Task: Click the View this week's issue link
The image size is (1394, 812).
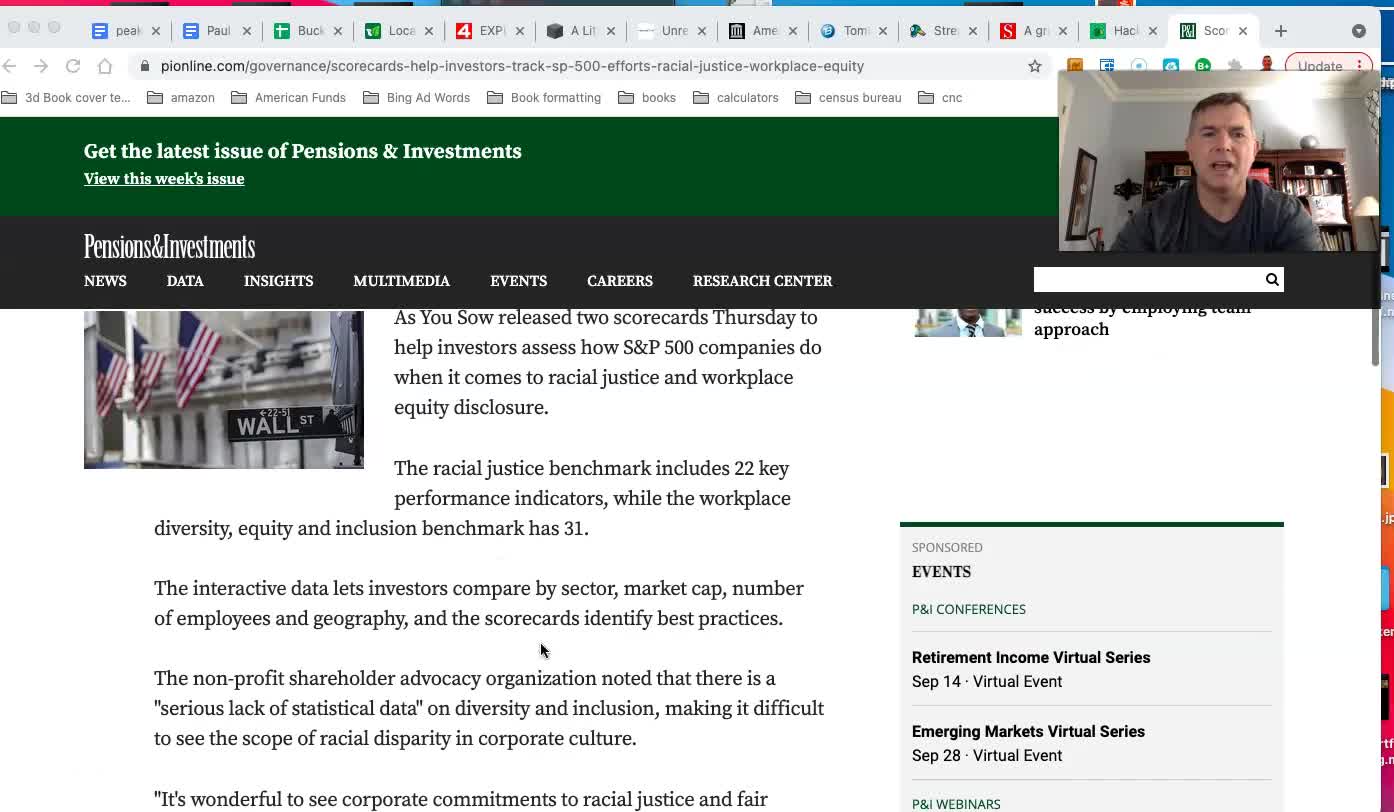Action: [x=164, y=179]
